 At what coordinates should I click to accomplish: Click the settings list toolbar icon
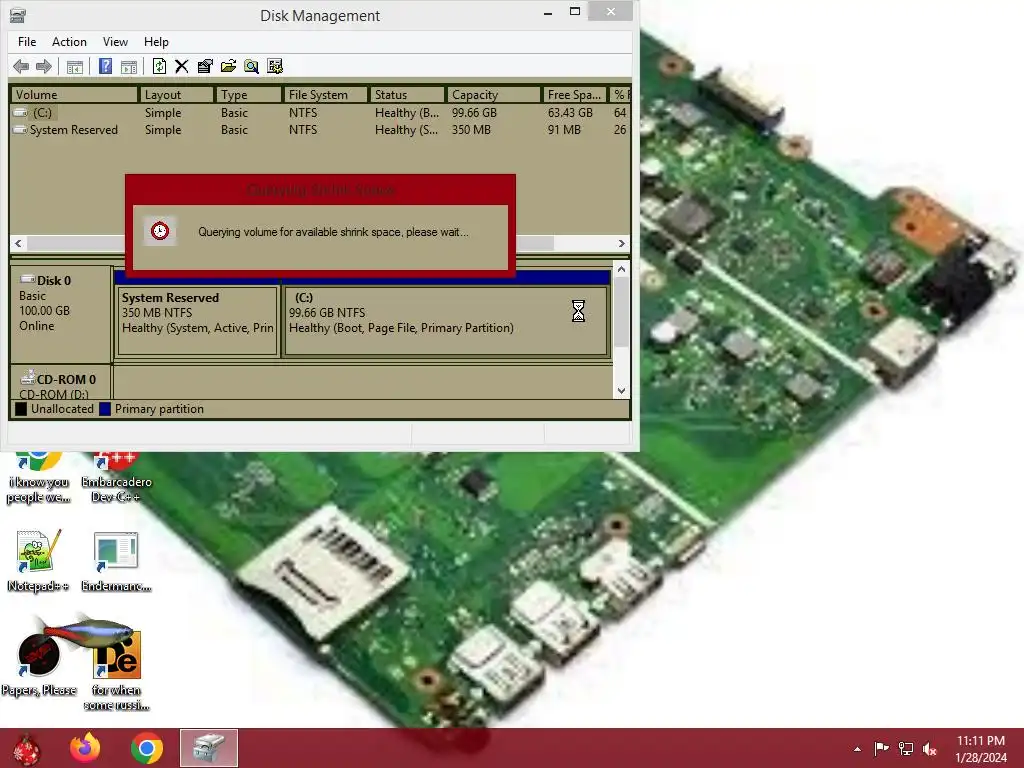click(x=275, y=66)
